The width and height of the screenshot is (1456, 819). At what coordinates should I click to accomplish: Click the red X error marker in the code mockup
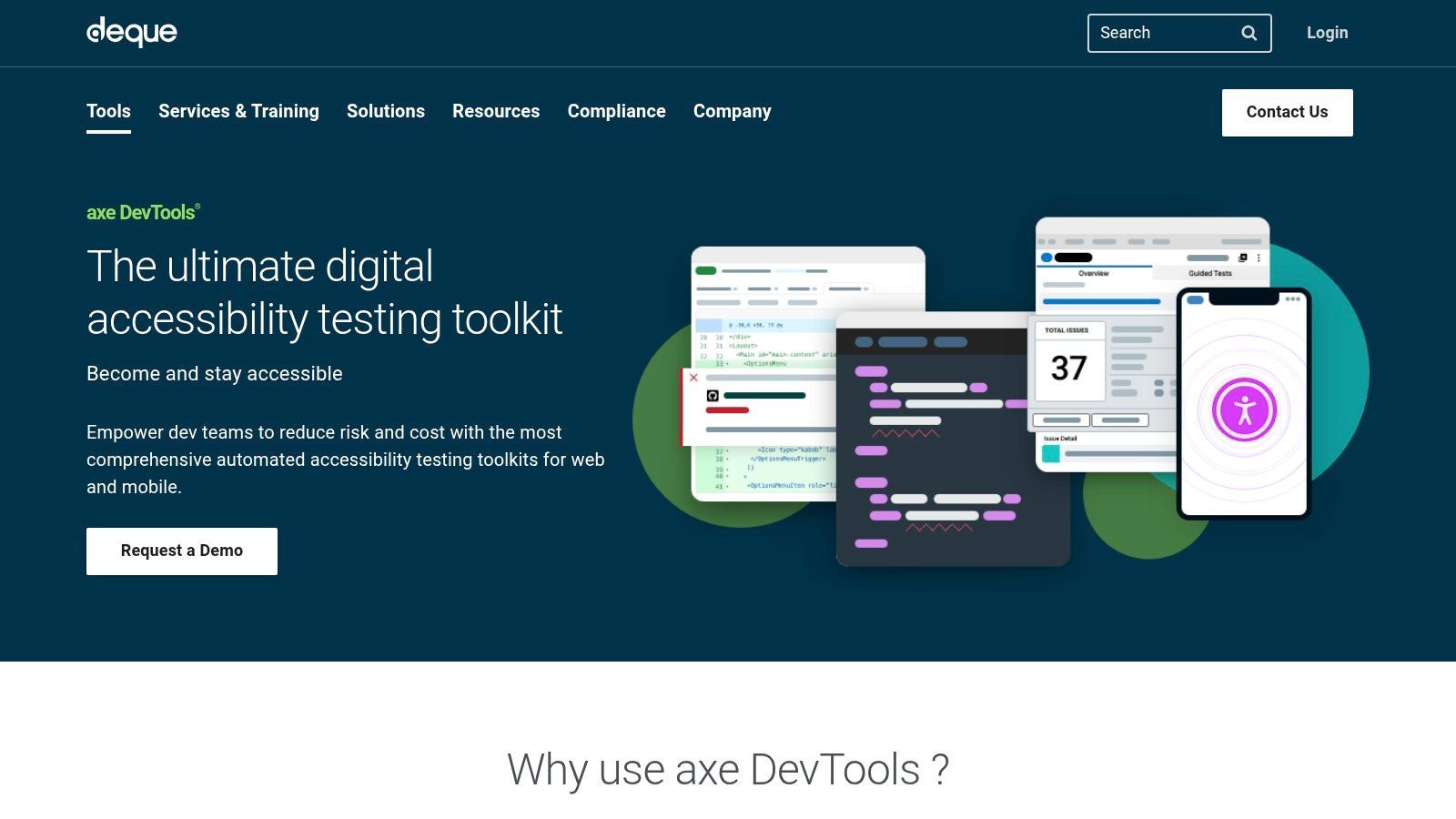693,377
